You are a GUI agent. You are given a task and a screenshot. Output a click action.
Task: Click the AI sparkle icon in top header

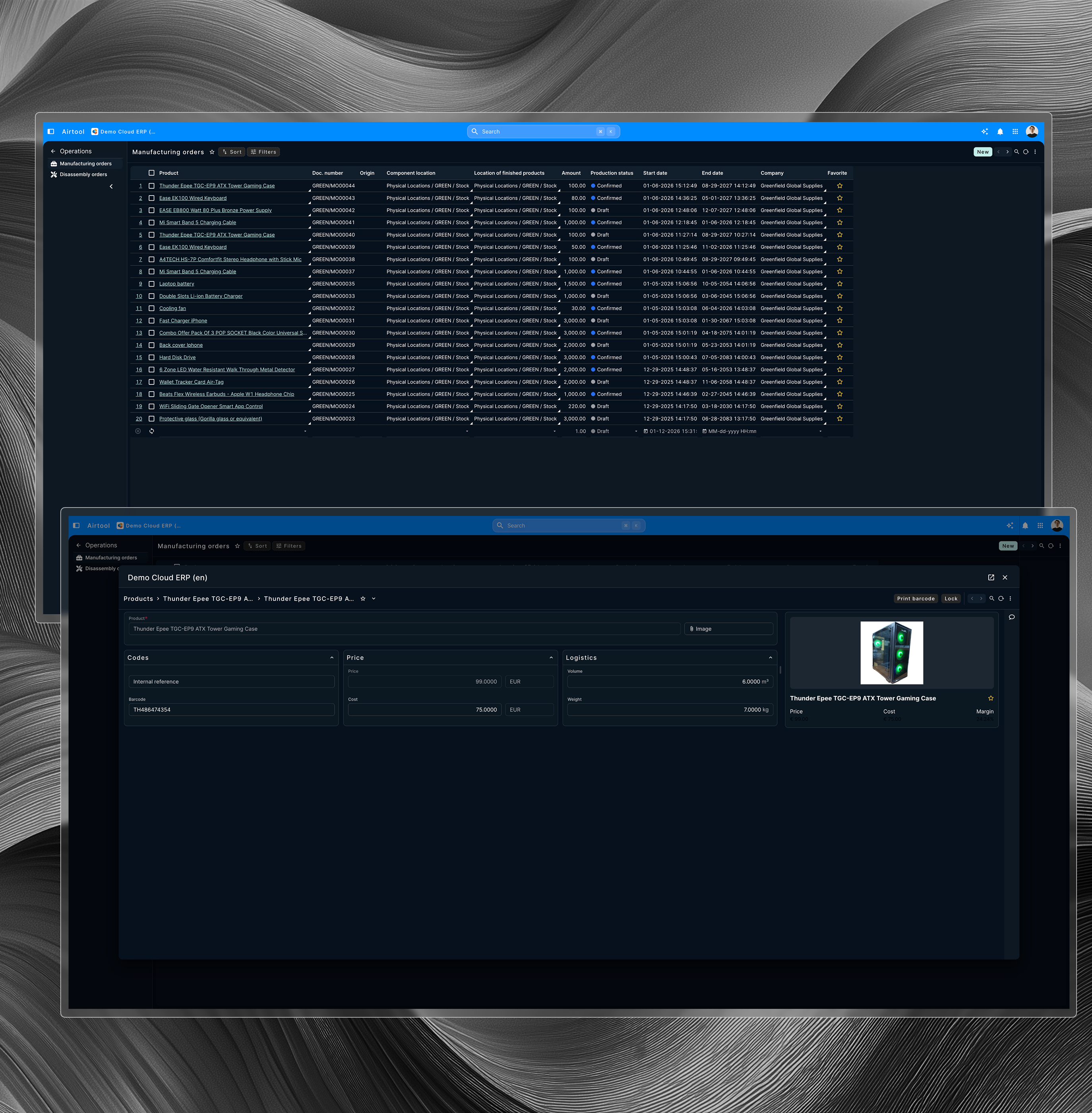[985, 132]
